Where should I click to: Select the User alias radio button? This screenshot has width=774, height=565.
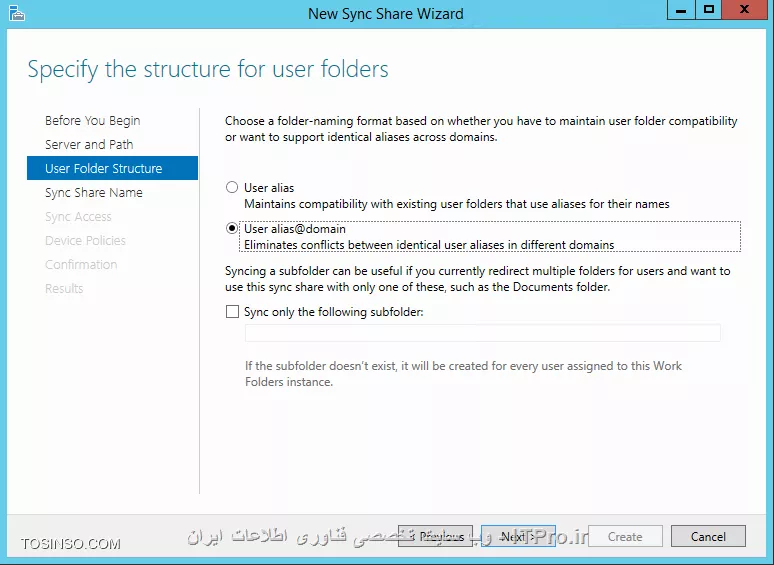(232, 188)
